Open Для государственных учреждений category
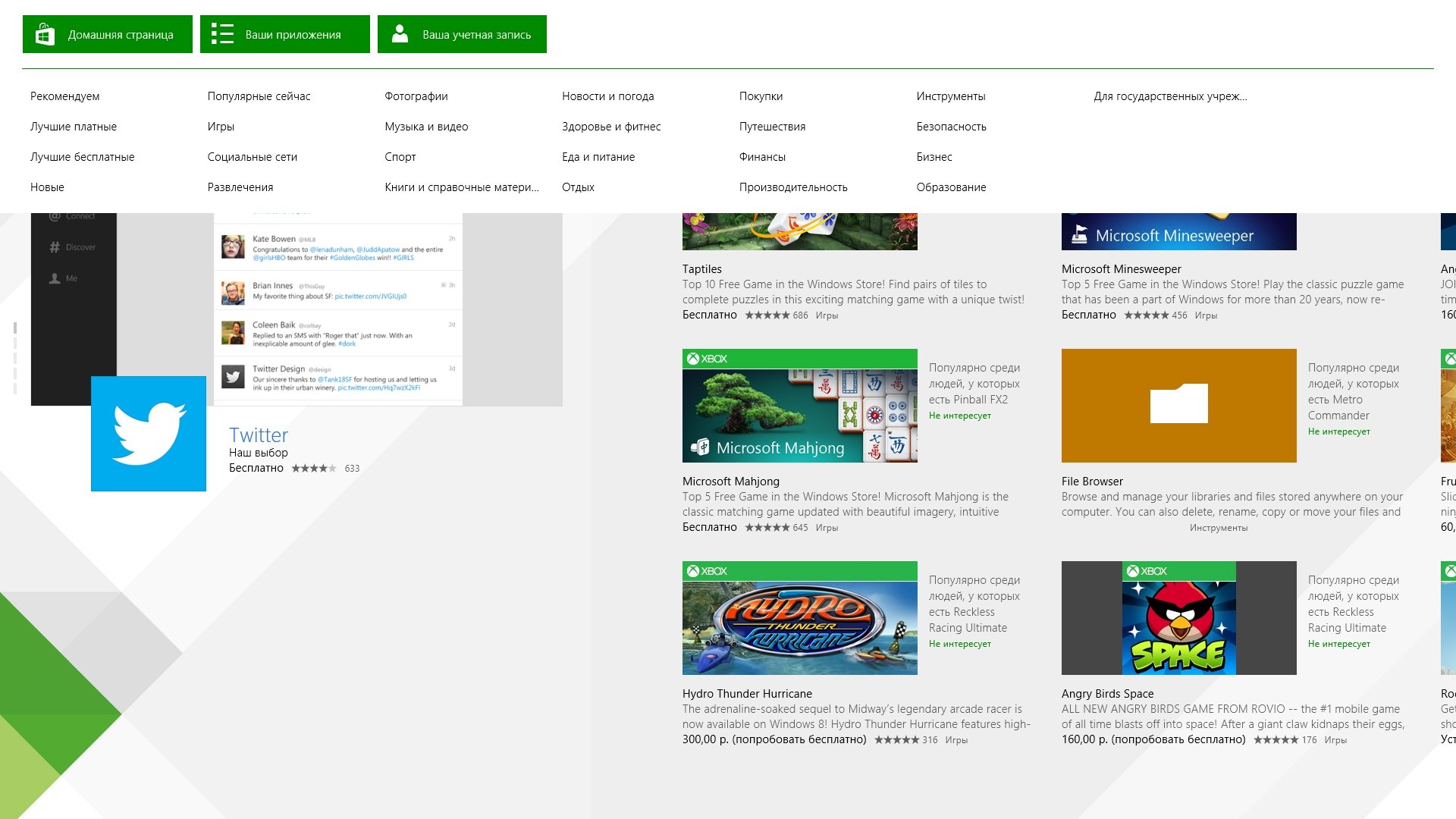 coord(1170,96)
